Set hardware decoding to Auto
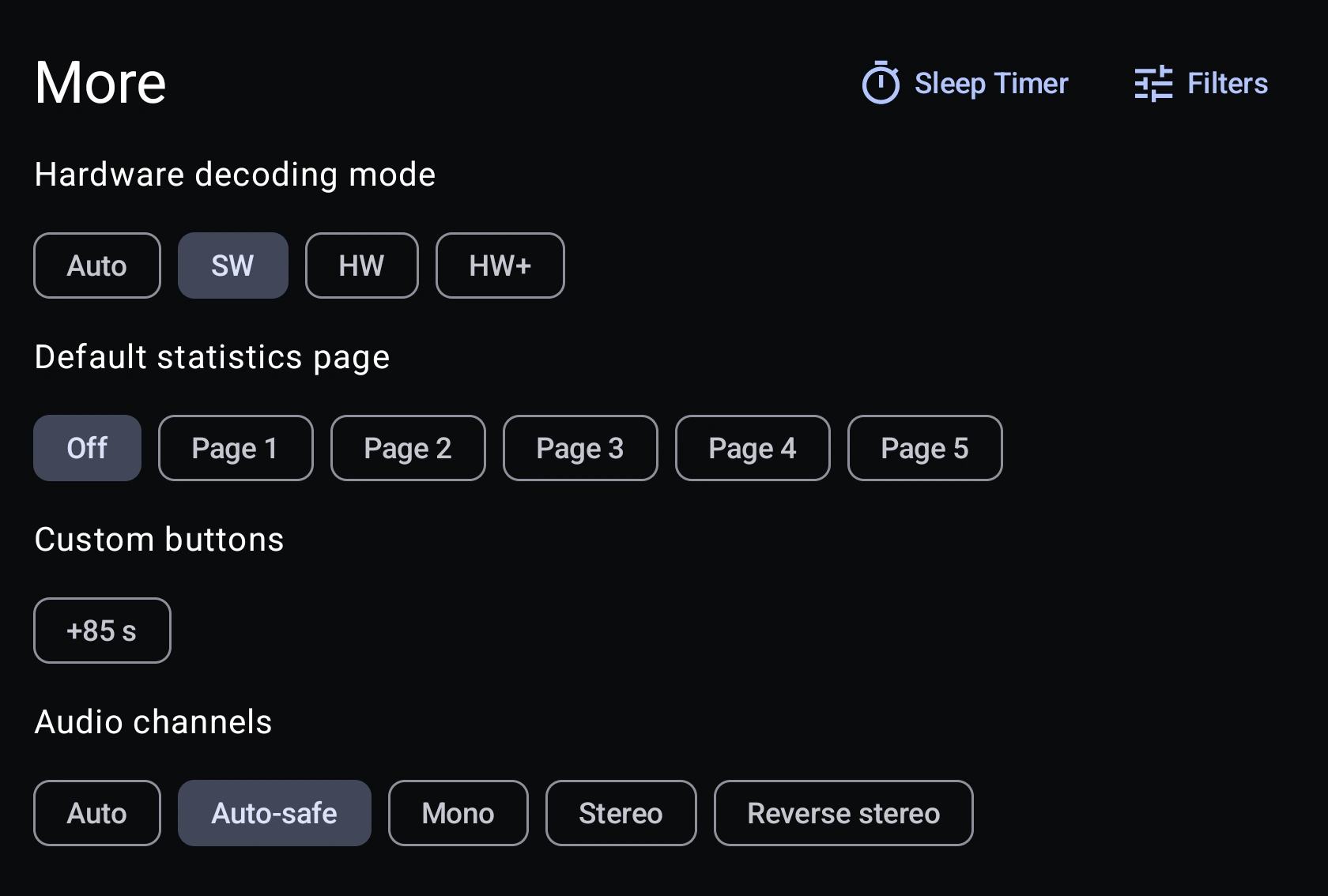 [97, 265]
